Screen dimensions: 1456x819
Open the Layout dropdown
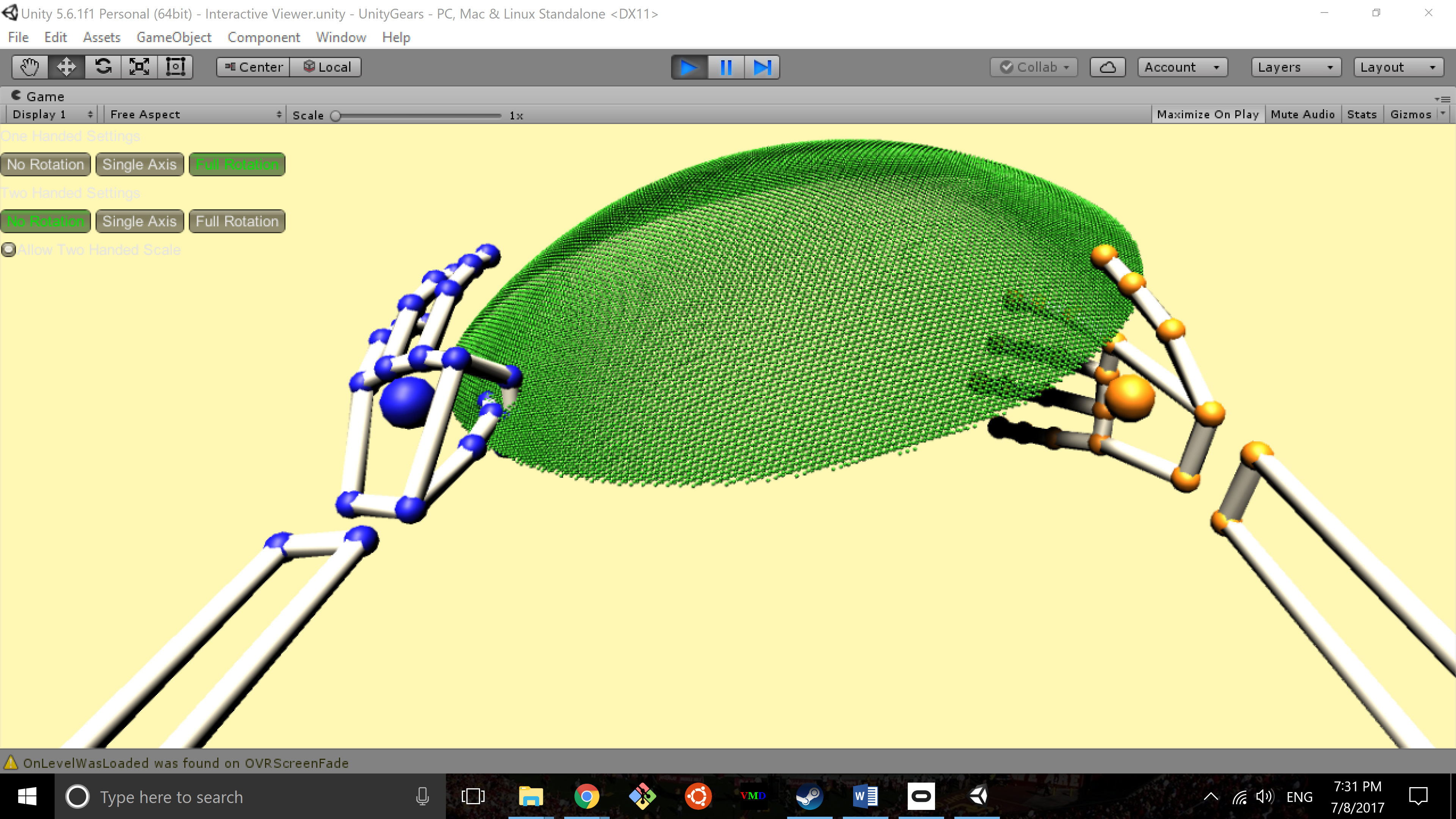pos(1398,67)
